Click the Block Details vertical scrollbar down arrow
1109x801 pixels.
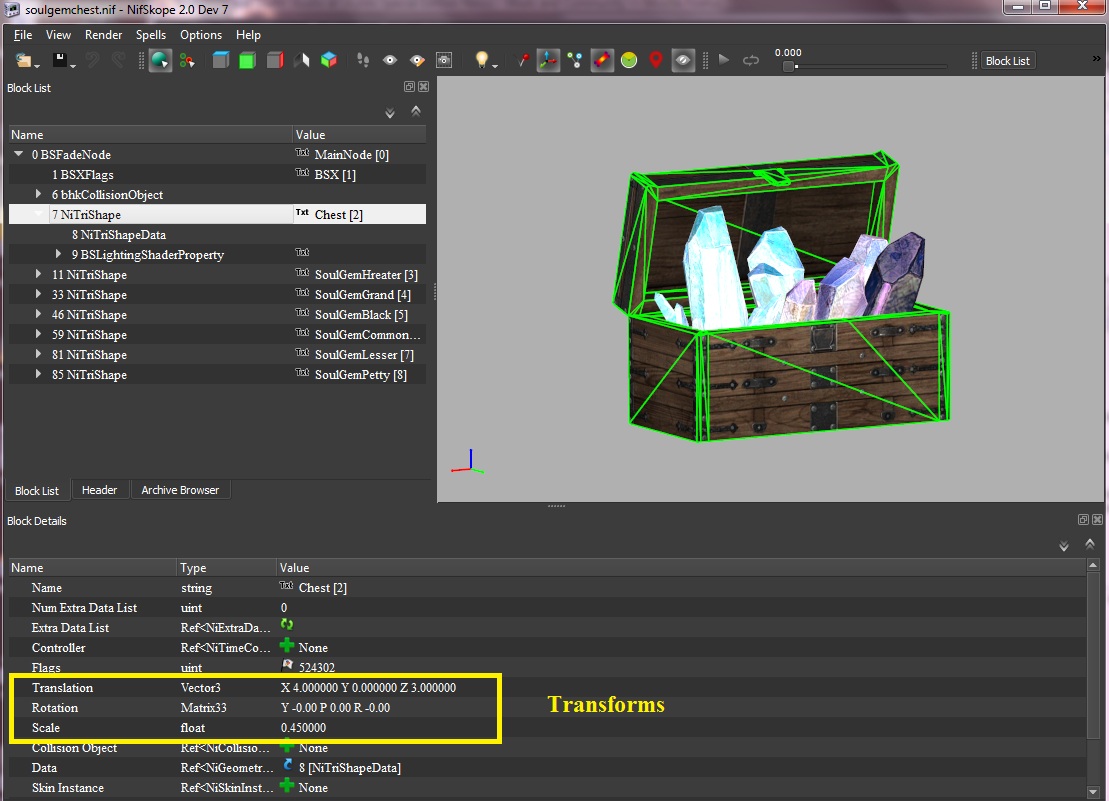1093,792
